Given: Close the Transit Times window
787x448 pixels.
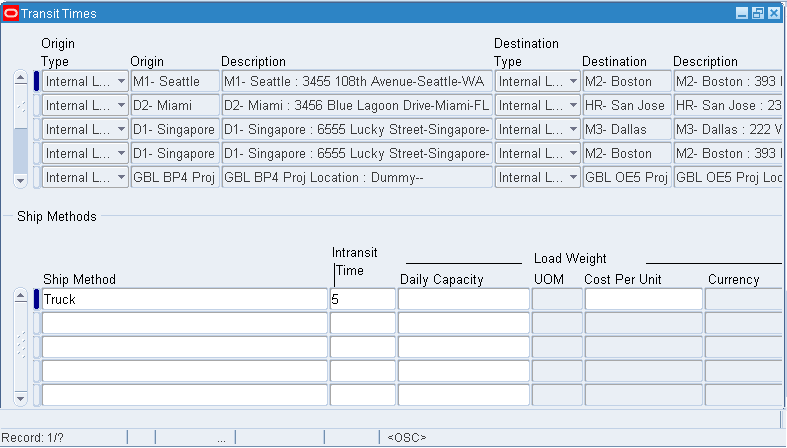Looking at the screenshot, I should (774, 14).
